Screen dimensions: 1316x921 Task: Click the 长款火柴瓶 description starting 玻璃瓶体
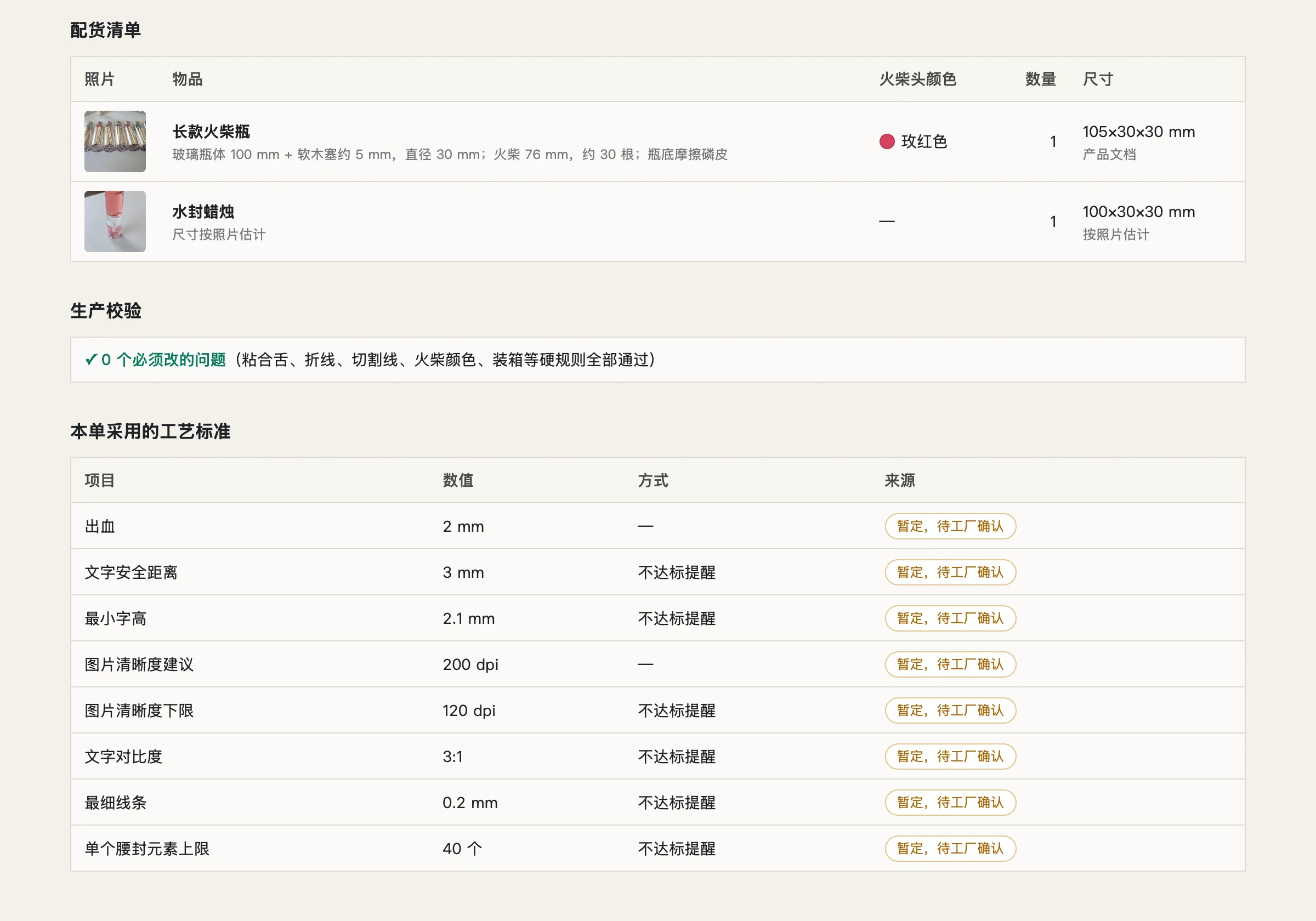(x=450, y=154)
